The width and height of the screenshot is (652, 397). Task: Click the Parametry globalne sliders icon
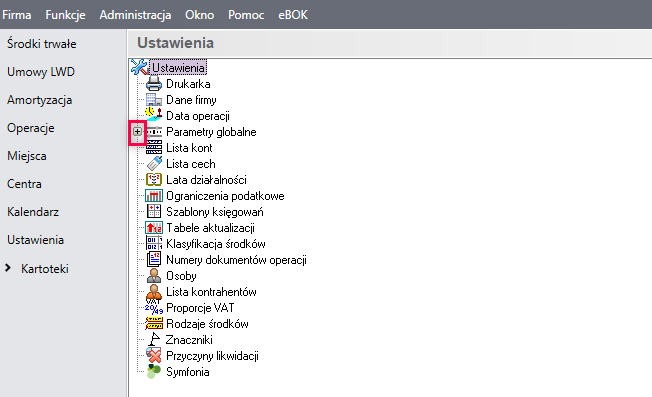pos(154,132)
